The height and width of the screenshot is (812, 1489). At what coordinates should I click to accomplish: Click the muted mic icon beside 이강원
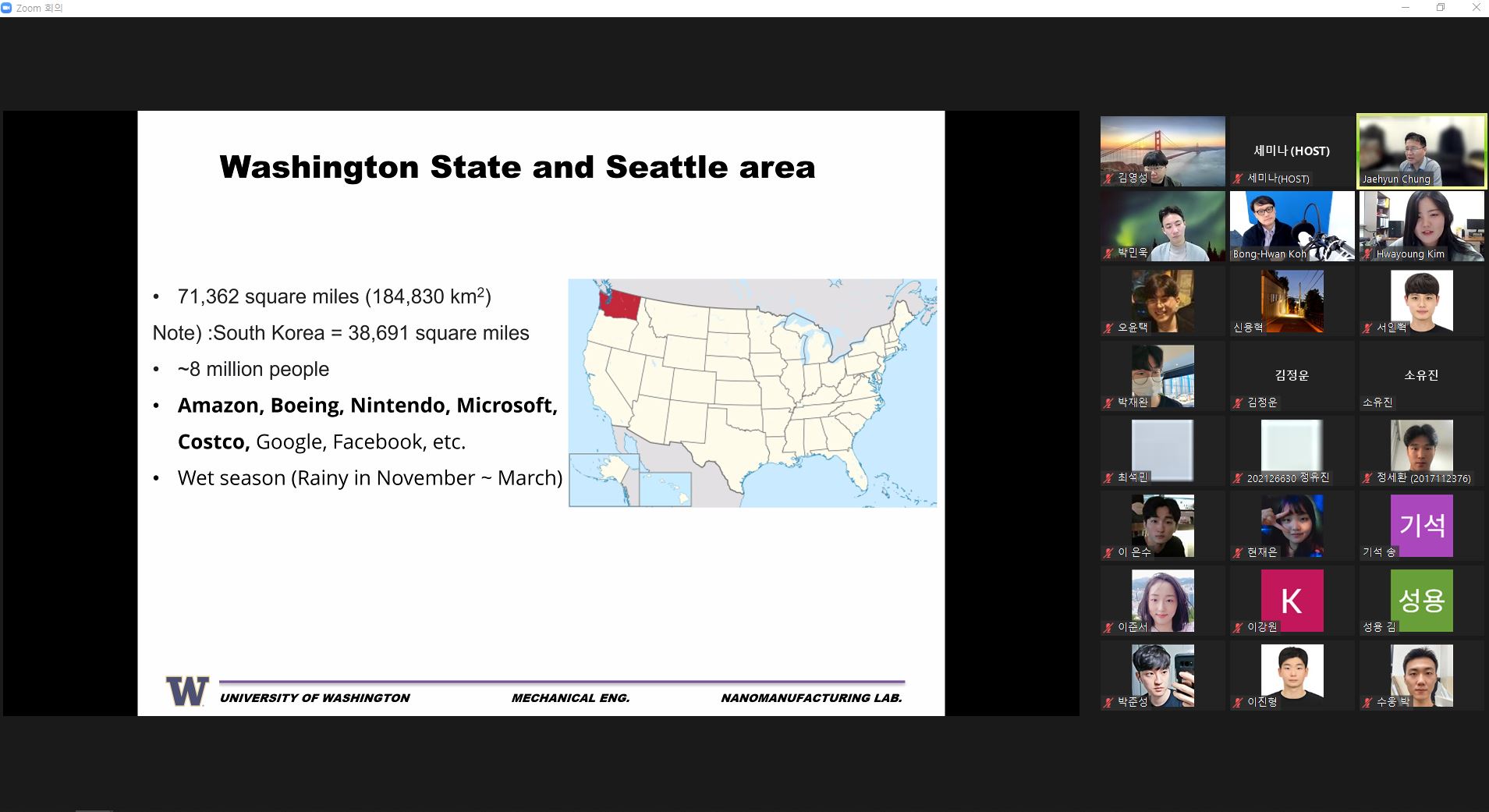(1238, 628)
